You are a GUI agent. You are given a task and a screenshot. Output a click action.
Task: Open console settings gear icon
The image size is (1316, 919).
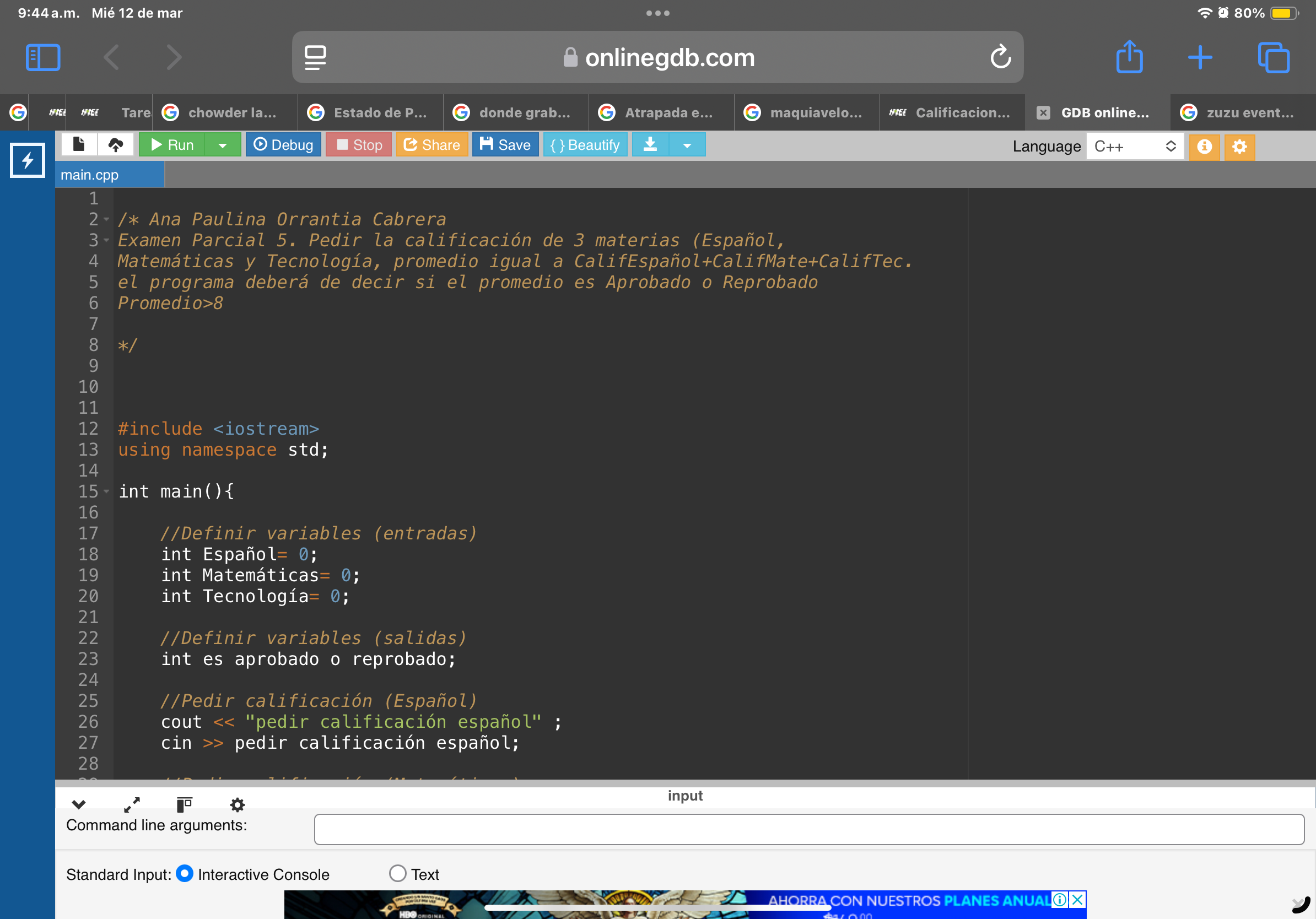[x=238, y=805]
